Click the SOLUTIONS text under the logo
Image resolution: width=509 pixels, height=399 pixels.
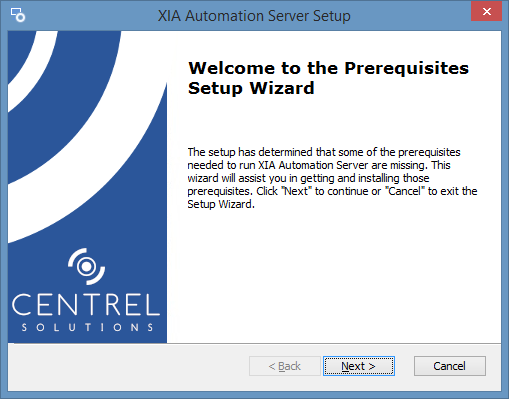(87, 327)
